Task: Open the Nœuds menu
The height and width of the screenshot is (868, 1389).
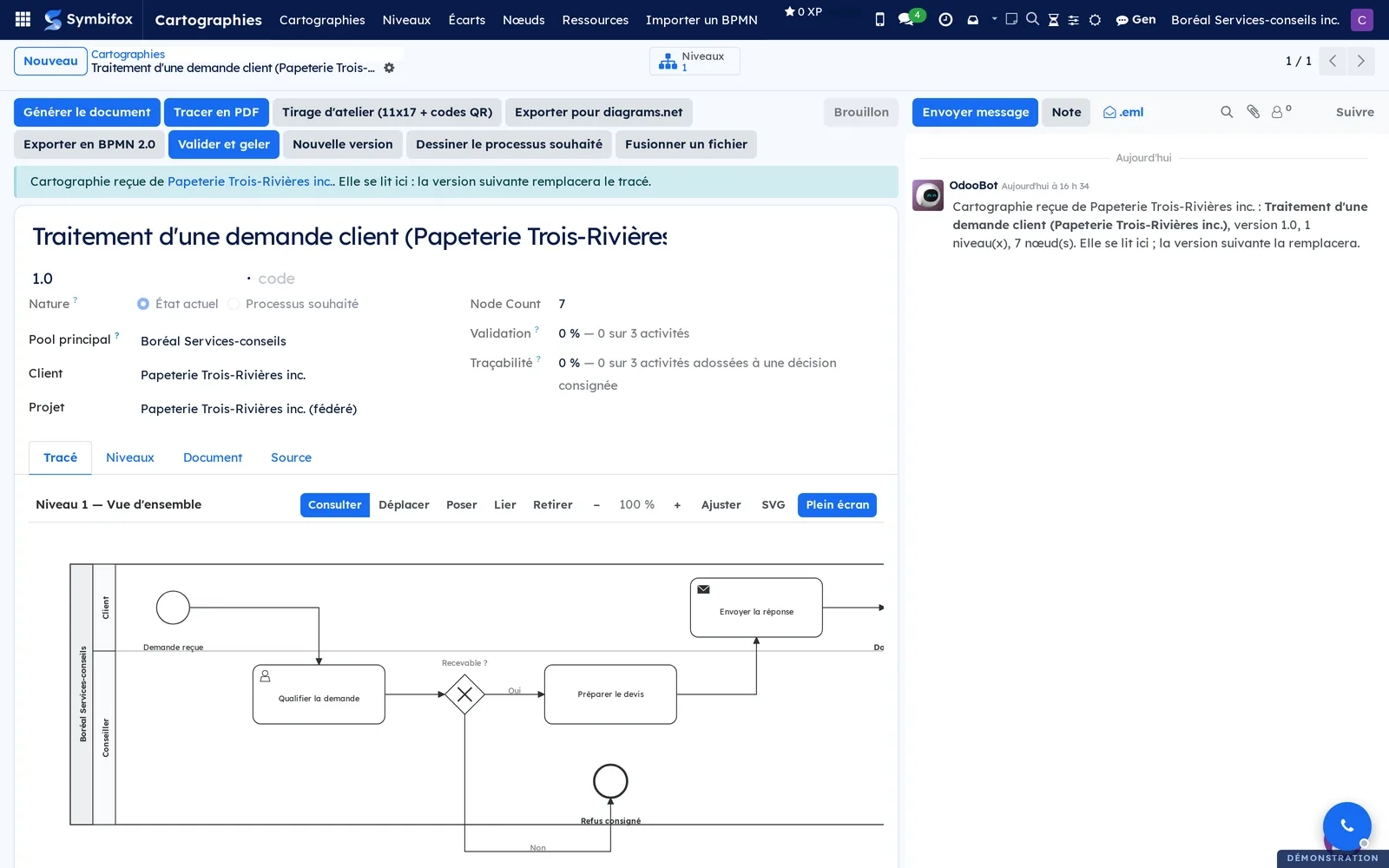Action: (523, 19)
